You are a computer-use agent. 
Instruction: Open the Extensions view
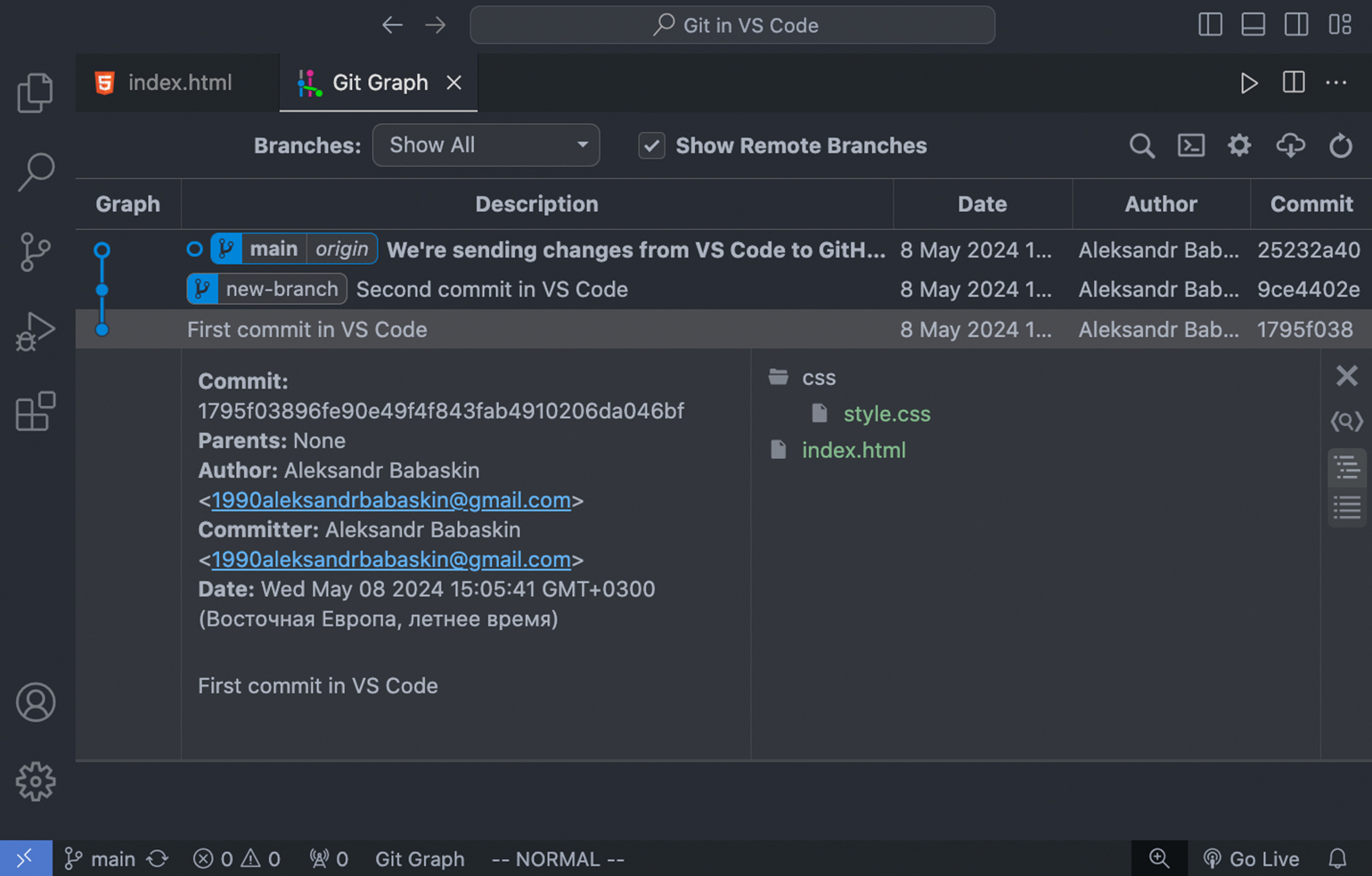[36, 411]
